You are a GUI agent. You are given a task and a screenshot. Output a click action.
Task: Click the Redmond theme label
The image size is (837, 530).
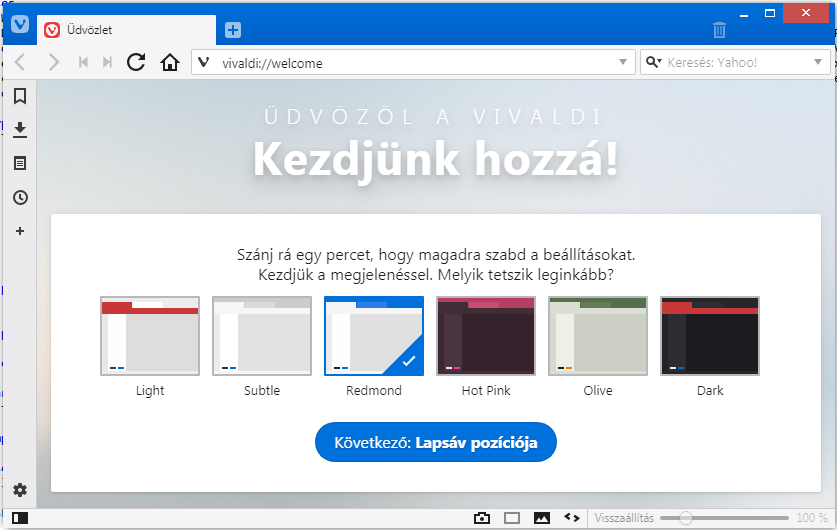point(374,391)
